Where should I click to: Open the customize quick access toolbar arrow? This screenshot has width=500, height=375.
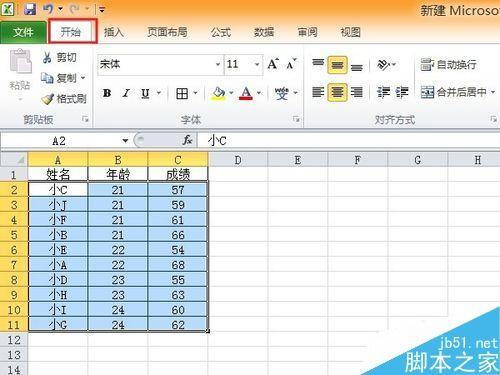click(x=102, y=10)
